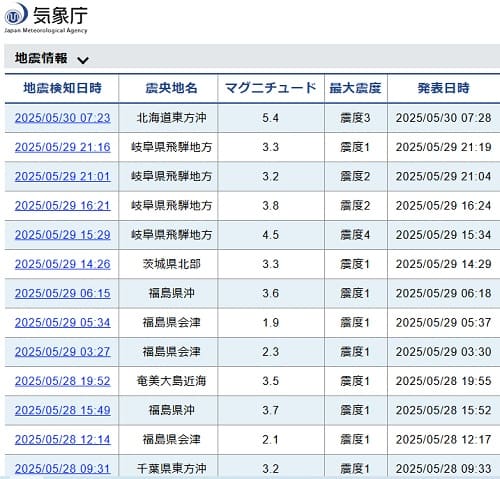Select the 2025/05/30 07:28 announcement time
Viewport: 500px width, 479px height.
[x=443, y=118]
